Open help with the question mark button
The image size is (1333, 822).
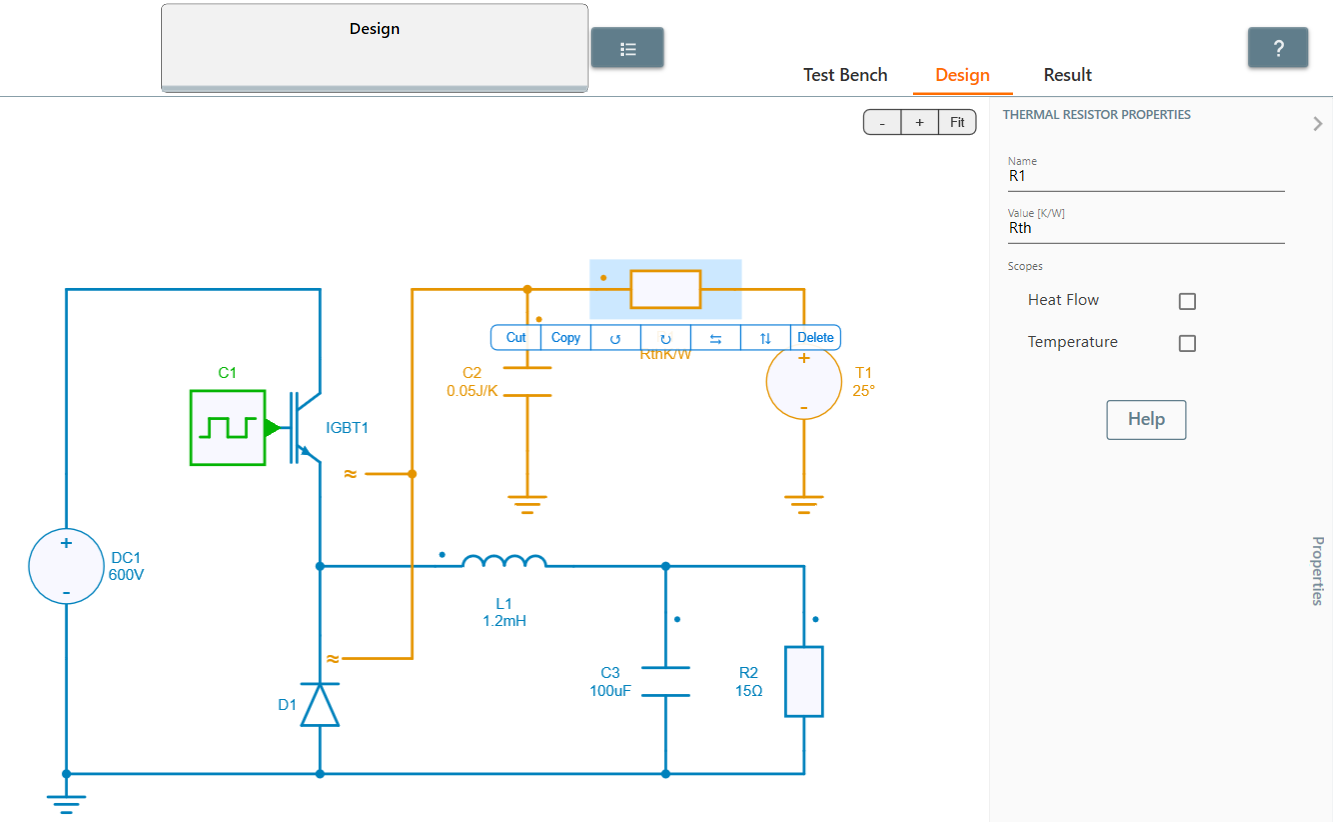1277,48
